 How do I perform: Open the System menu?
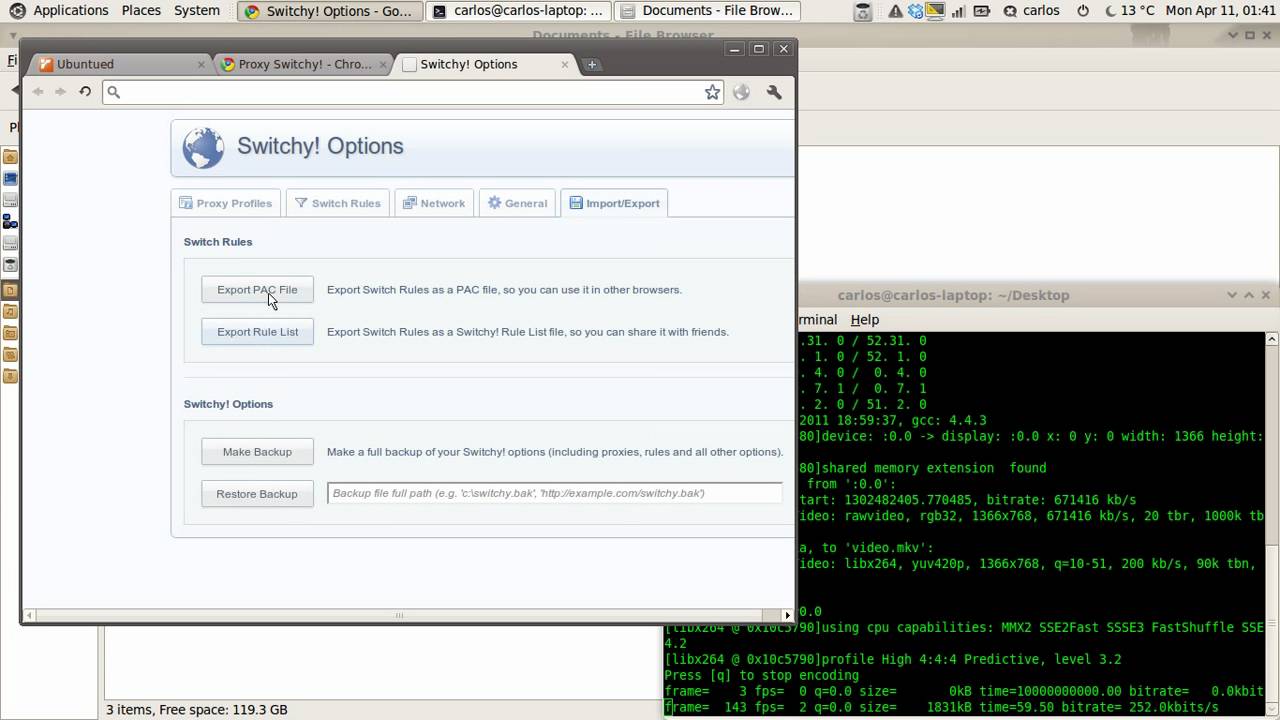click(x=197, y=11)
